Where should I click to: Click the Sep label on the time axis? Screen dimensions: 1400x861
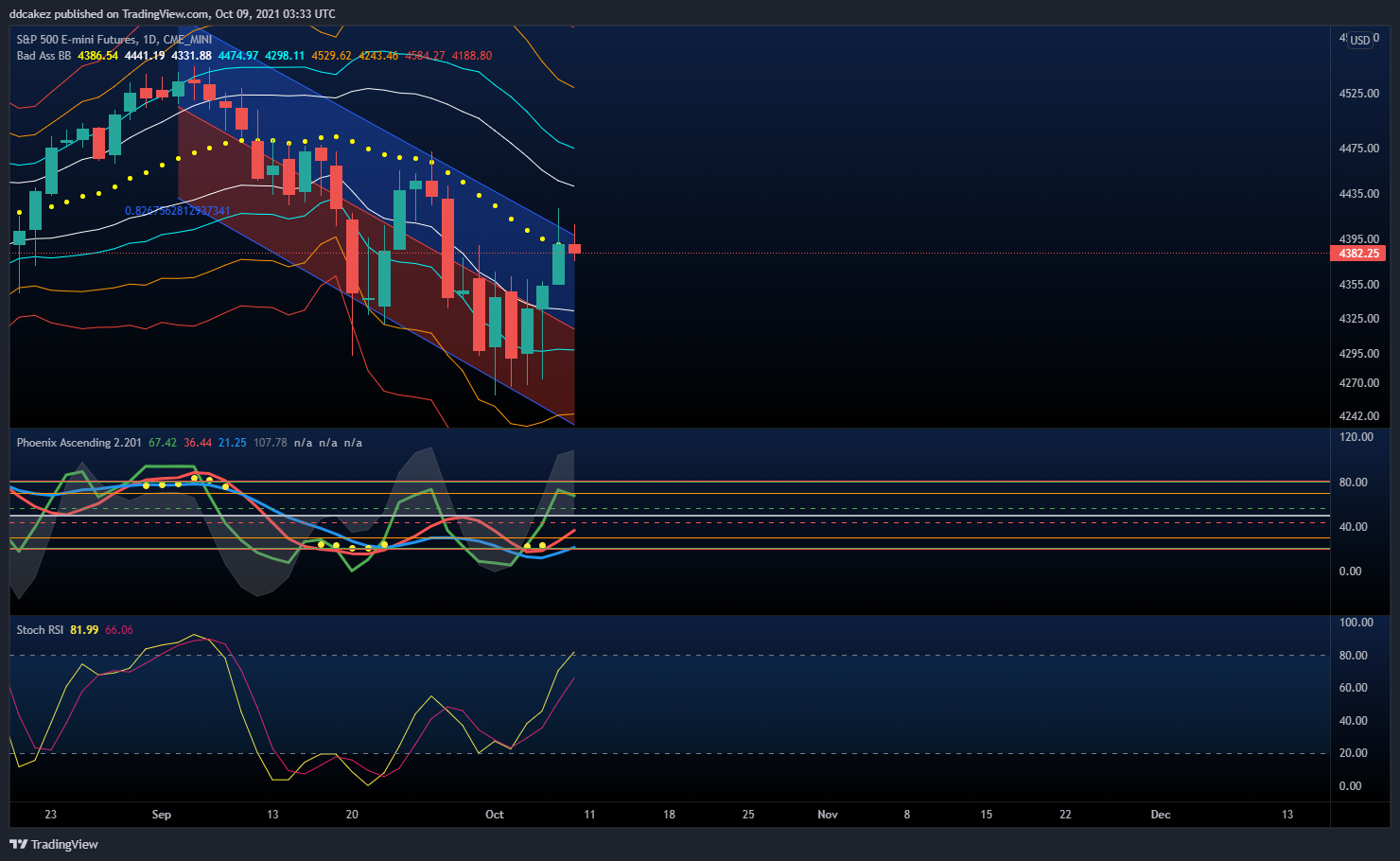click(162, 815)
